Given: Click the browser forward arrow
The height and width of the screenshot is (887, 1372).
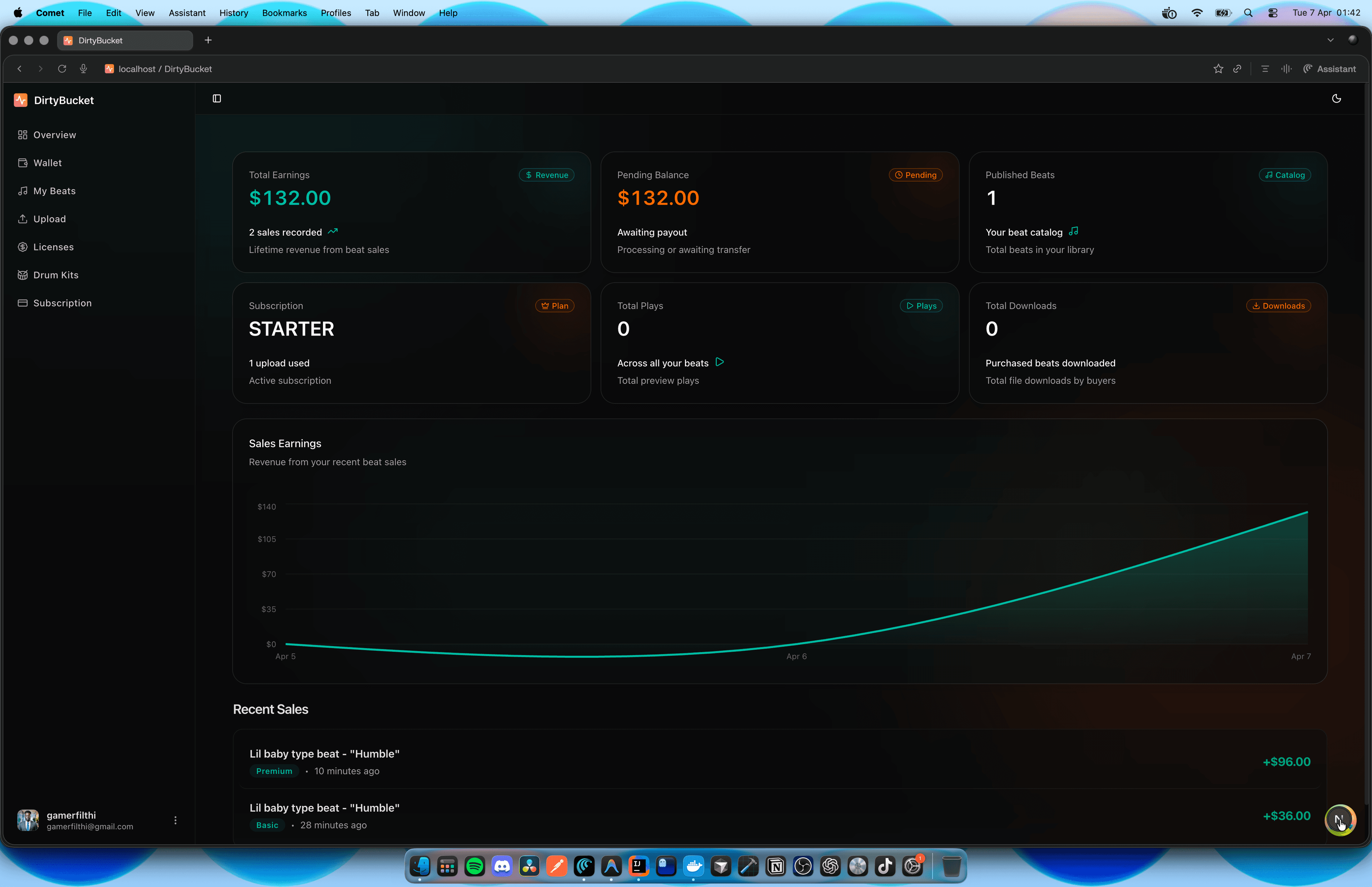Looking at the screenshot, I should [x=40, y=69].
